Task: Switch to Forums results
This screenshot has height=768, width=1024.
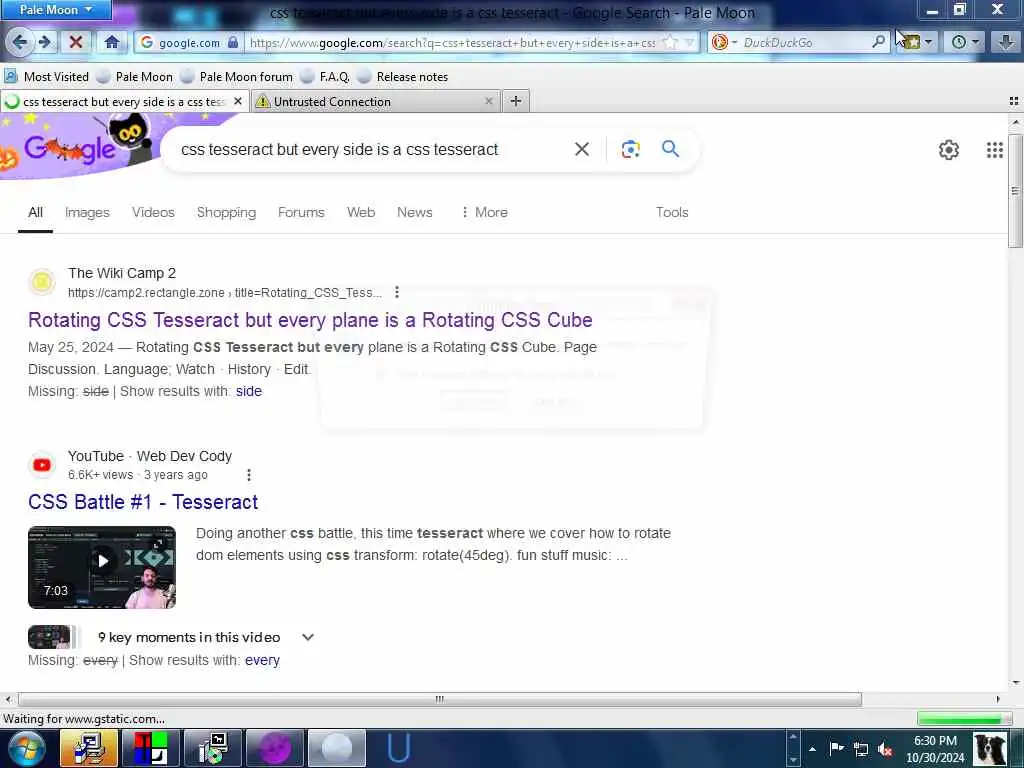Action: click(x=301, y=212)
